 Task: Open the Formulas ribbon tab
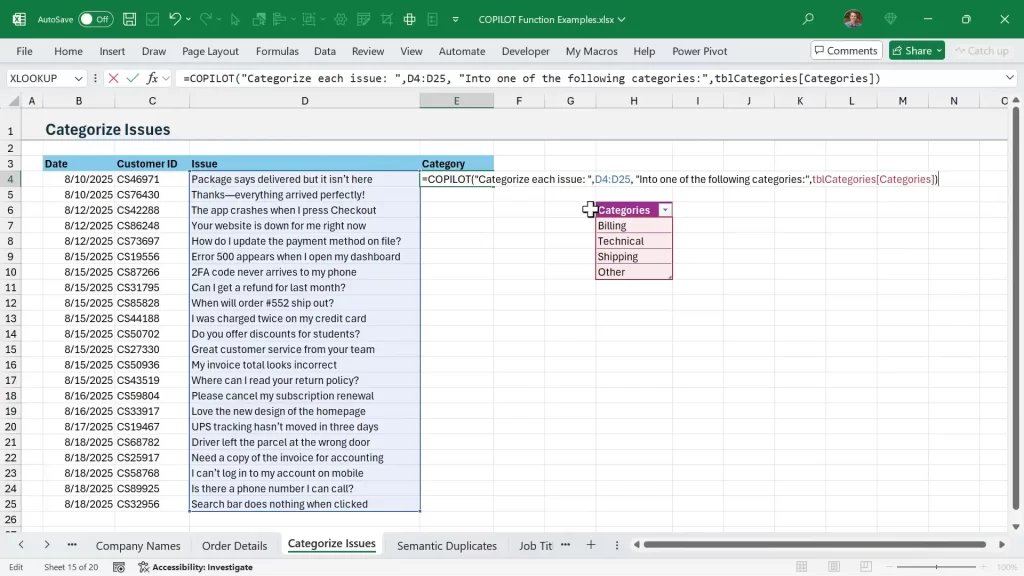point(277,51)
